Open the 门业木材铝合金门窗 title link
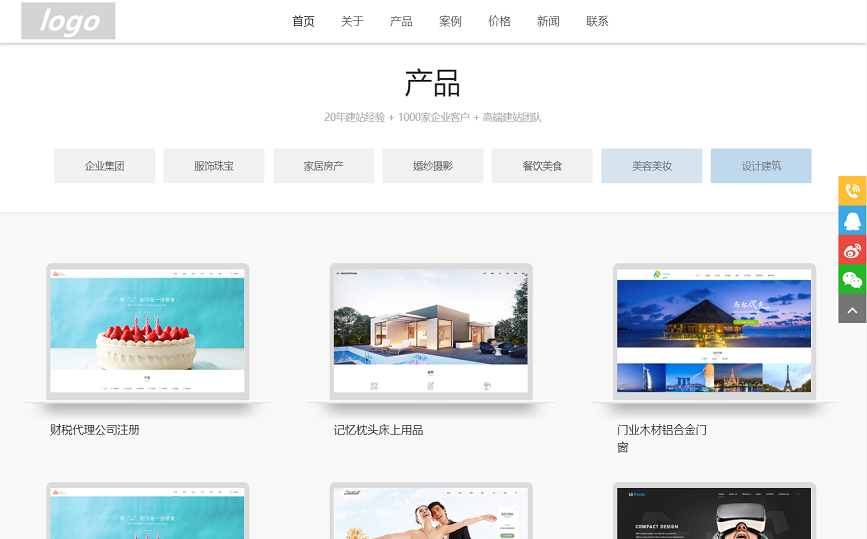867x539 pixels. click(x=662, y=438)
